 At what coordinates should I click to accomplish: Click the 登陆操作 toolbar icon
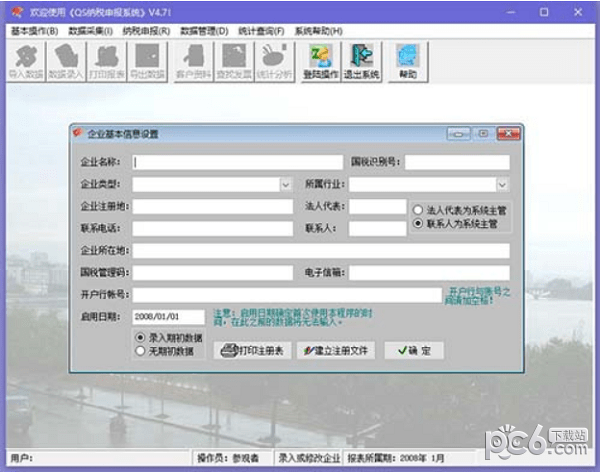click(x=320, y=62)
